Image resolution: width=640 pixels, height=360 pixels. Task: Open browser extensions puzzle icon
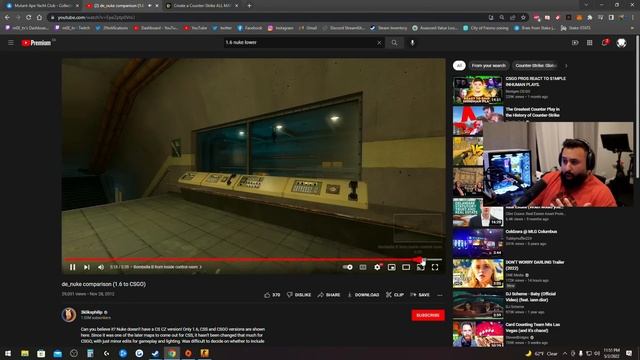coord(590,17)
